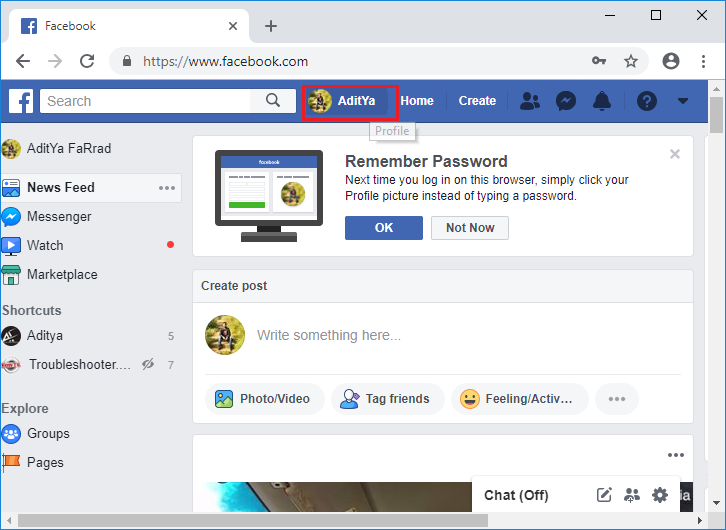Click the Facebook logo in the blue bar
The image size is (726, 530).
[x=21, y=101]
